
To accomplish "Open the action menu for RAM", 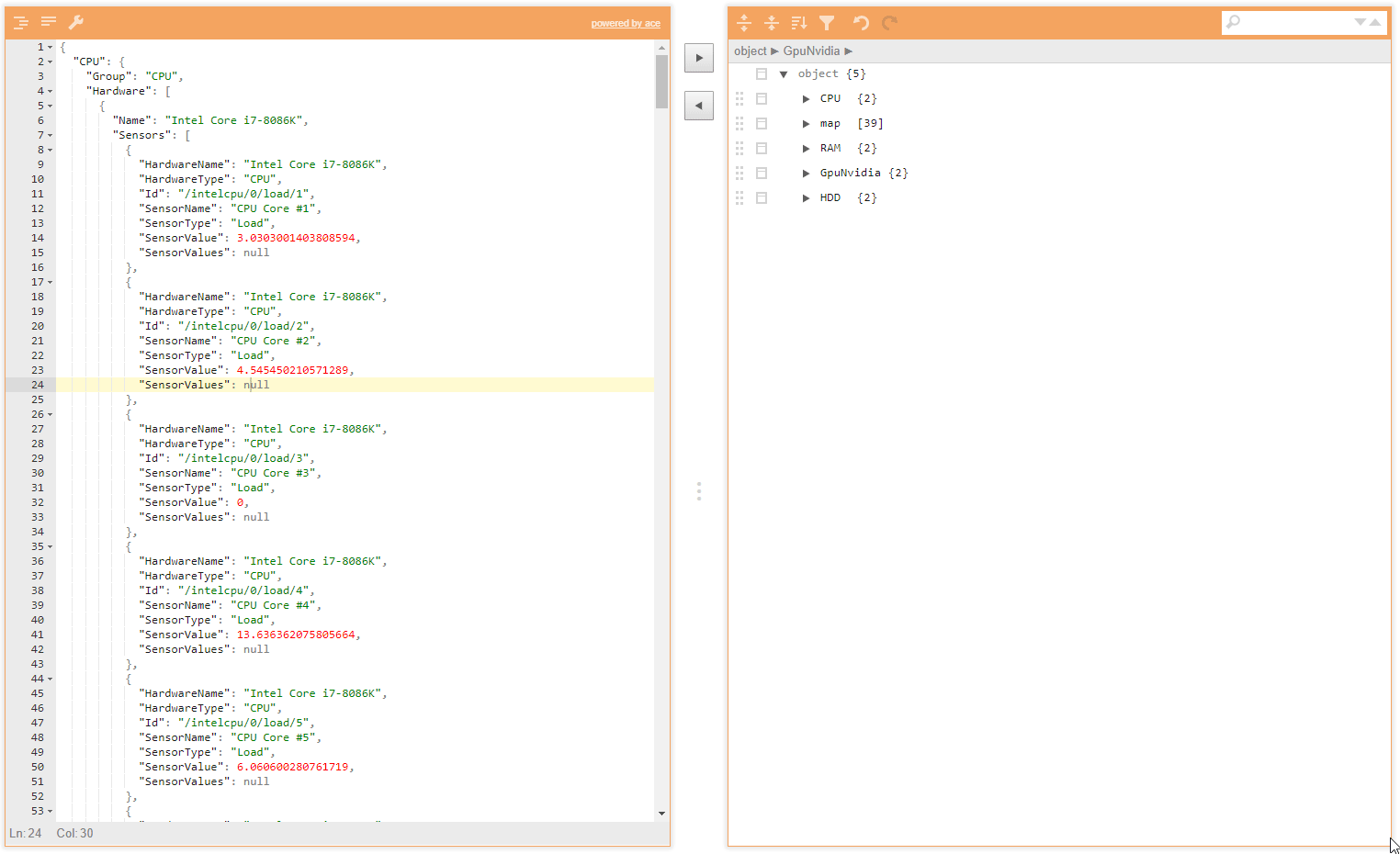I will pos(762,148).
